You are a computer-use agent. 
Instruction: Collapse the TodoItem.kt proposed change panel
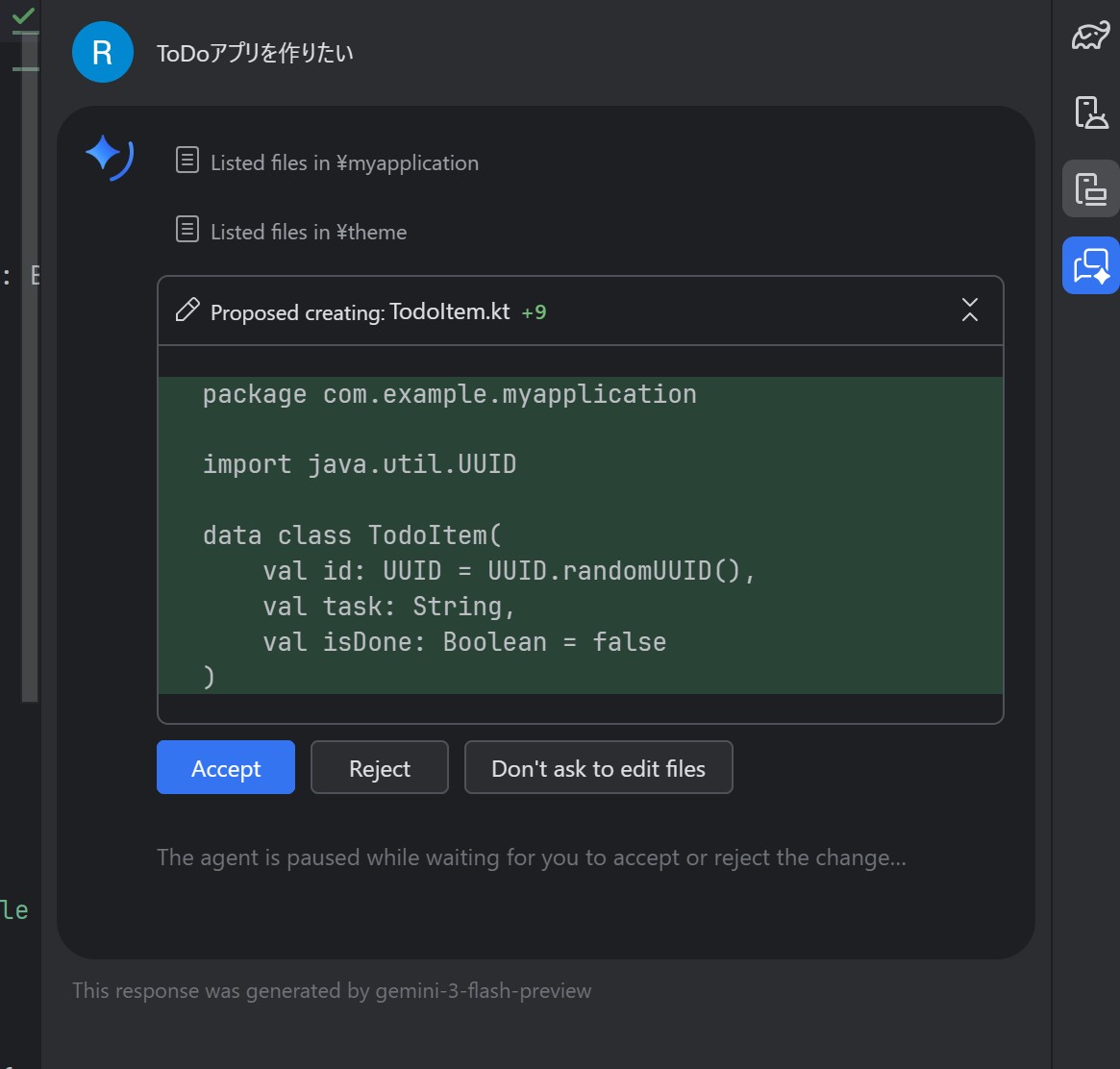969,310
